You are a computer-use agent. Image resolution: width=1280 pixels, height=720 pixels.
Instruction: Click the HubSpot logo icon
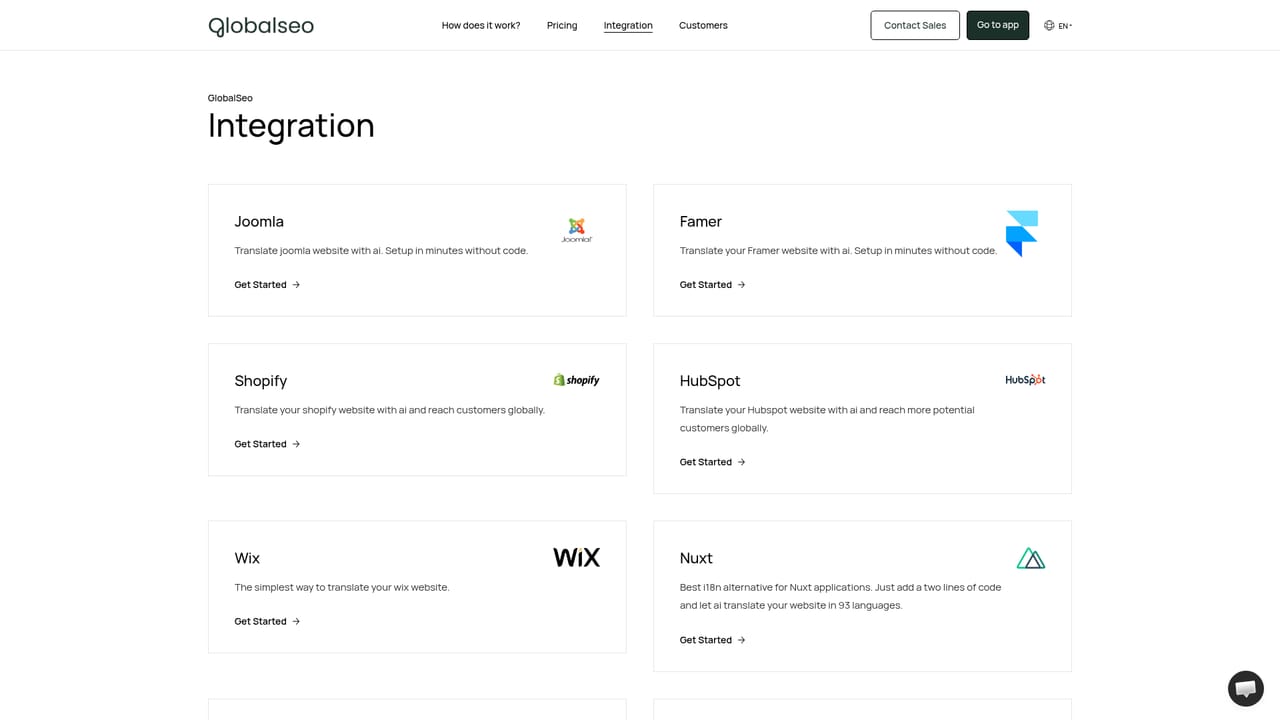click(1025, 380)
